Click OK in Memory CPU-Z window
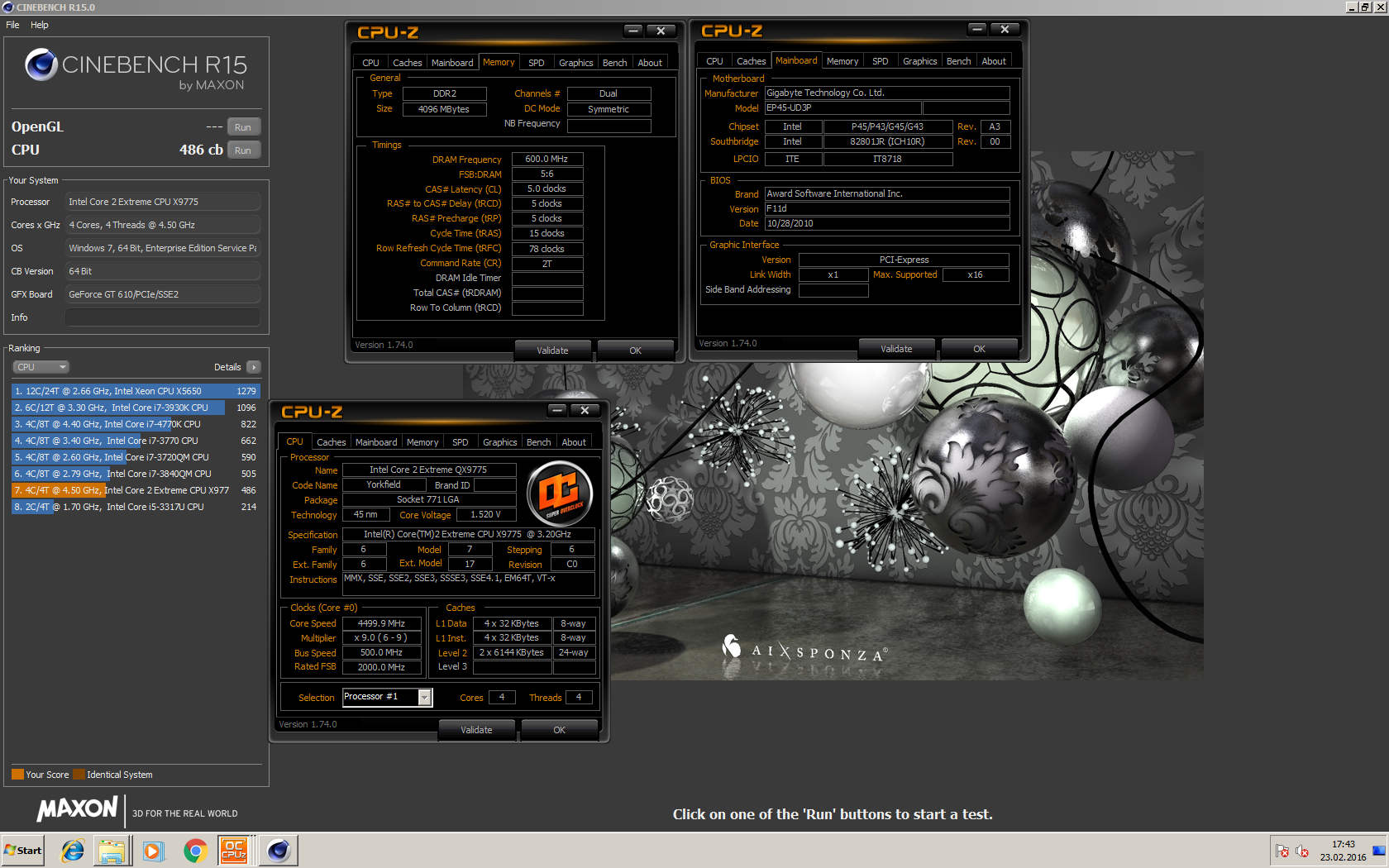 [x=635, y=351]
